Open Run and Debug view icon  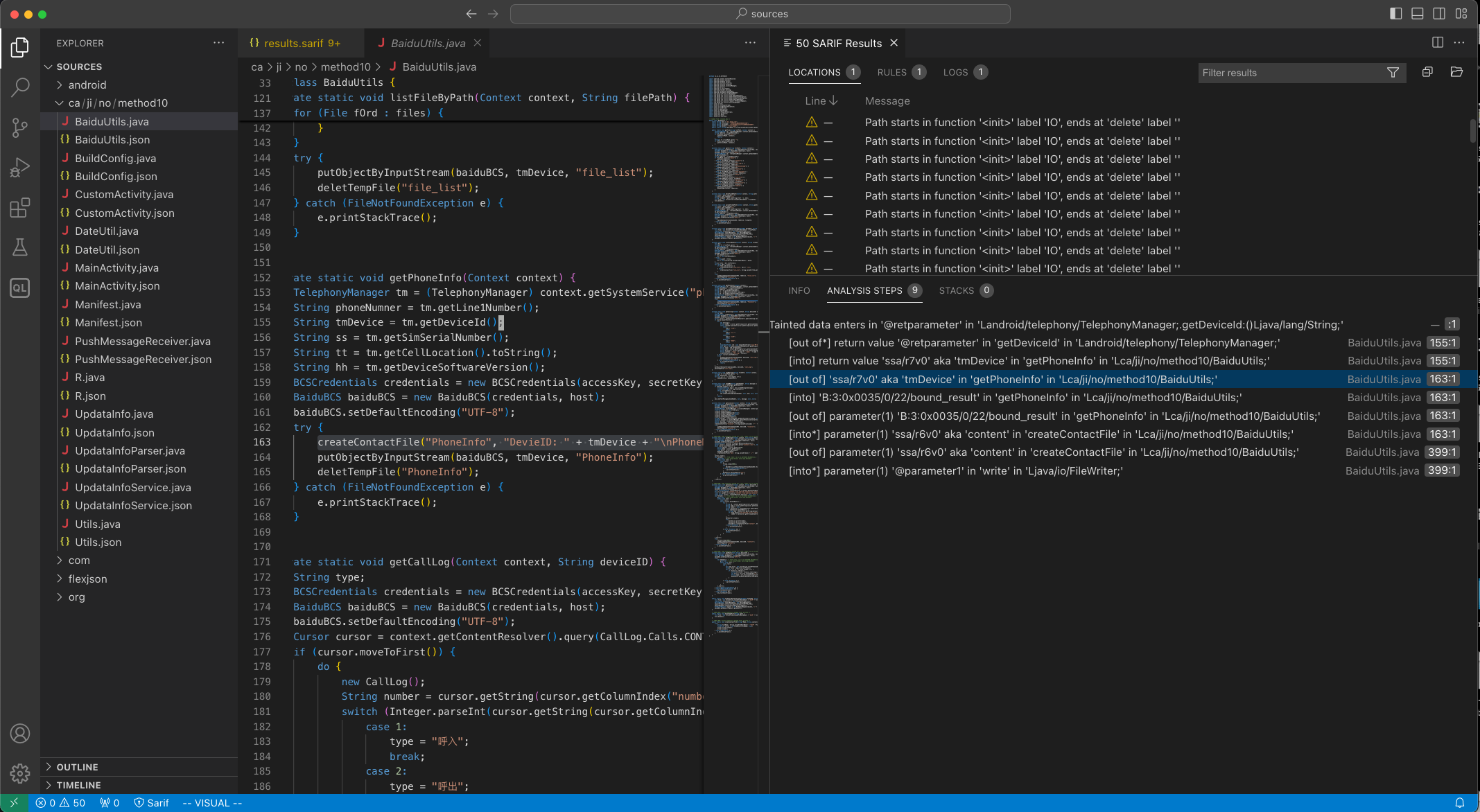pos(20,168)
